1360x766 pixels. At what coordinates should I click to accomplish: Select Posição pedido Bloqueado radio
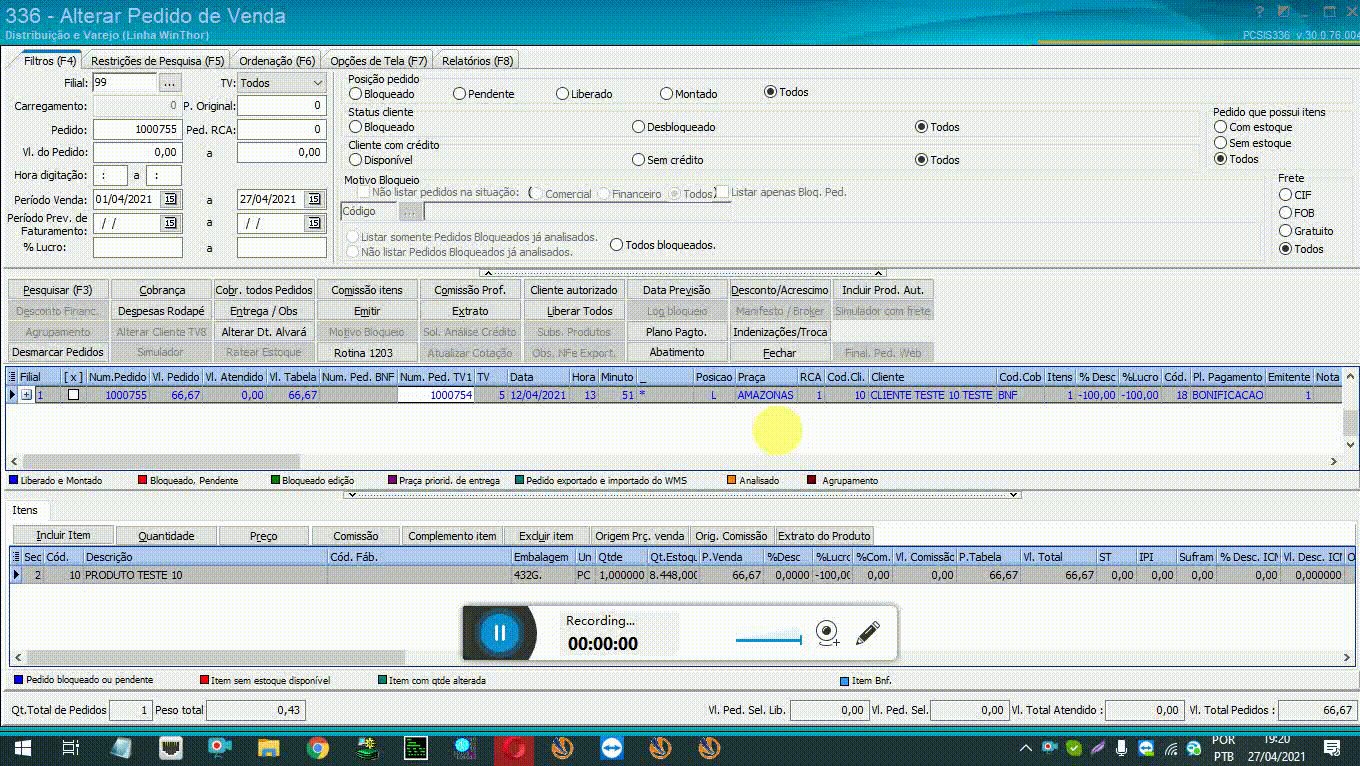pyautogui.click(x=355, y=93)
